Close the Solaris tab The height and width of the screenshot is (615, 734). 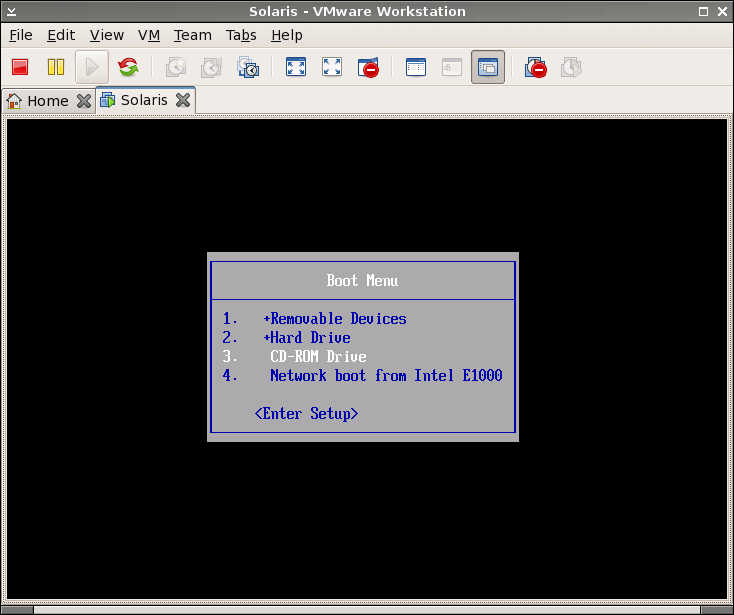click(x=183, y=100)
